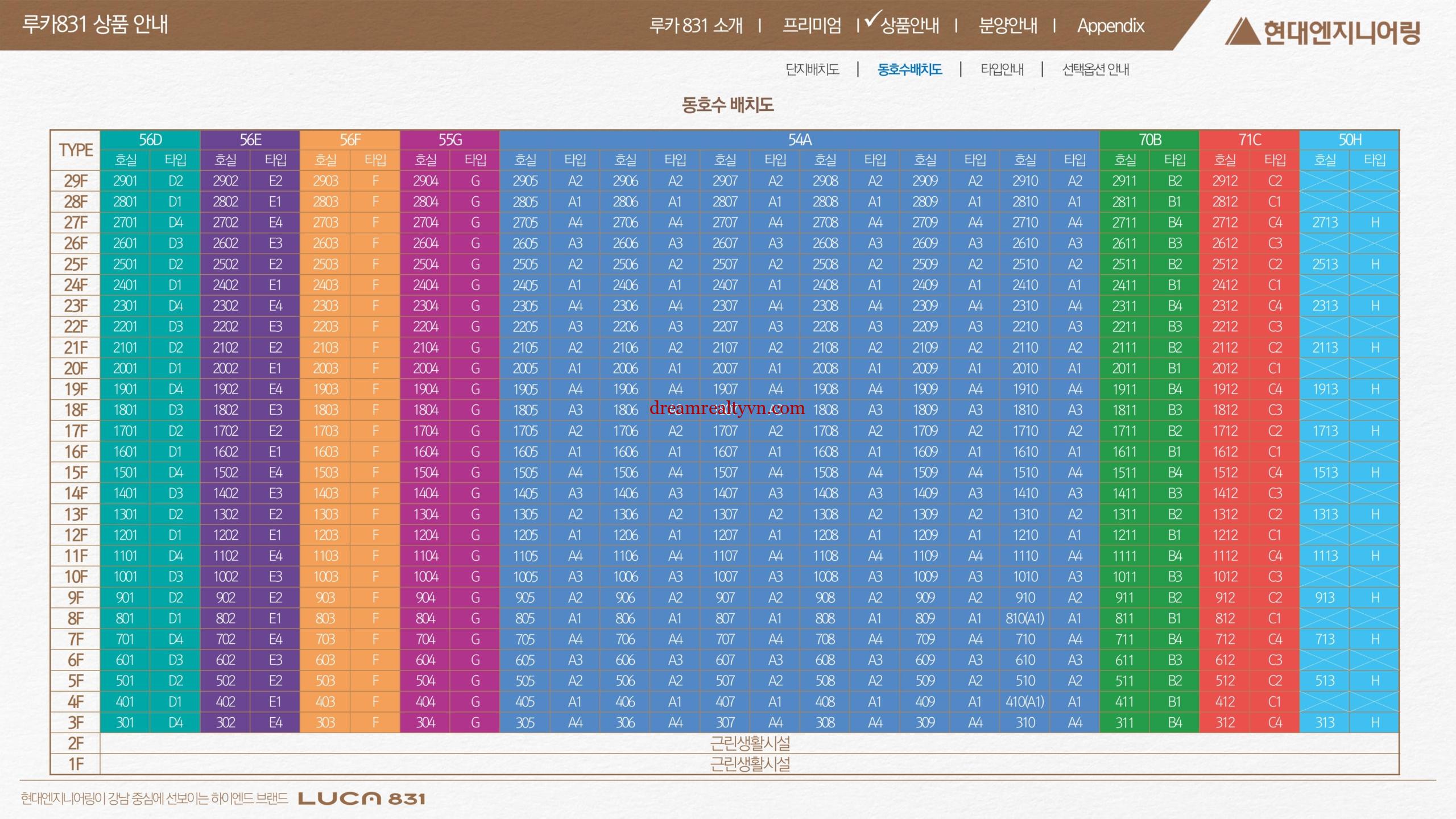Image resolution: width=1456 pixels, height=819 pixels.
Task: Select the 동호수배치도 sub-menu
Action: [909, 69]
